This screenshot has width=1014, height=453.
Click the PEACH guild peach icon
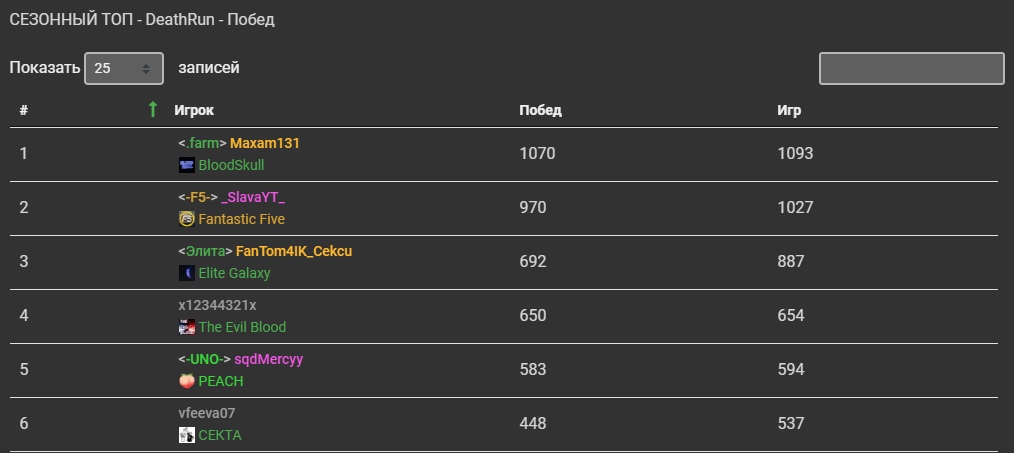pos(186,381)
